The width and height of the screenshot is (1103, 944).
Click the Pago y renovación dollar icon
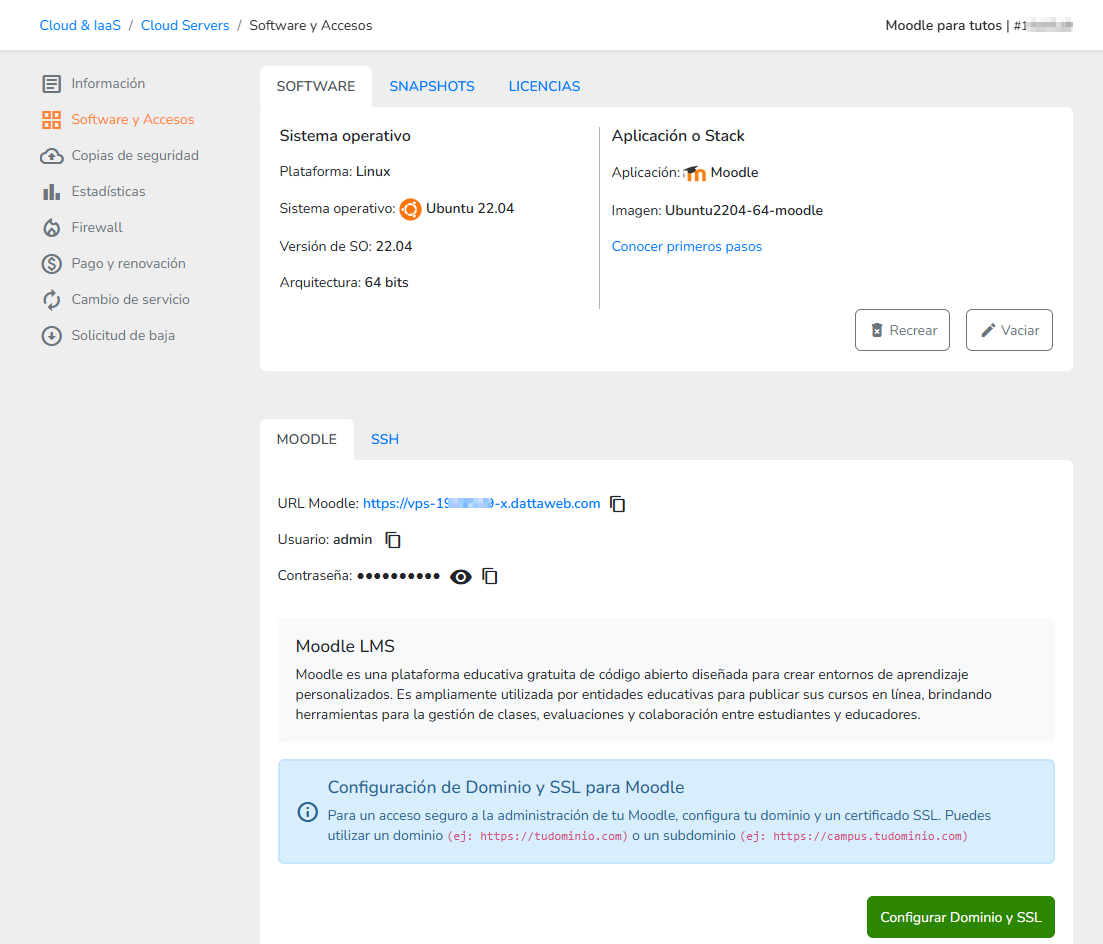pos(51,264)
